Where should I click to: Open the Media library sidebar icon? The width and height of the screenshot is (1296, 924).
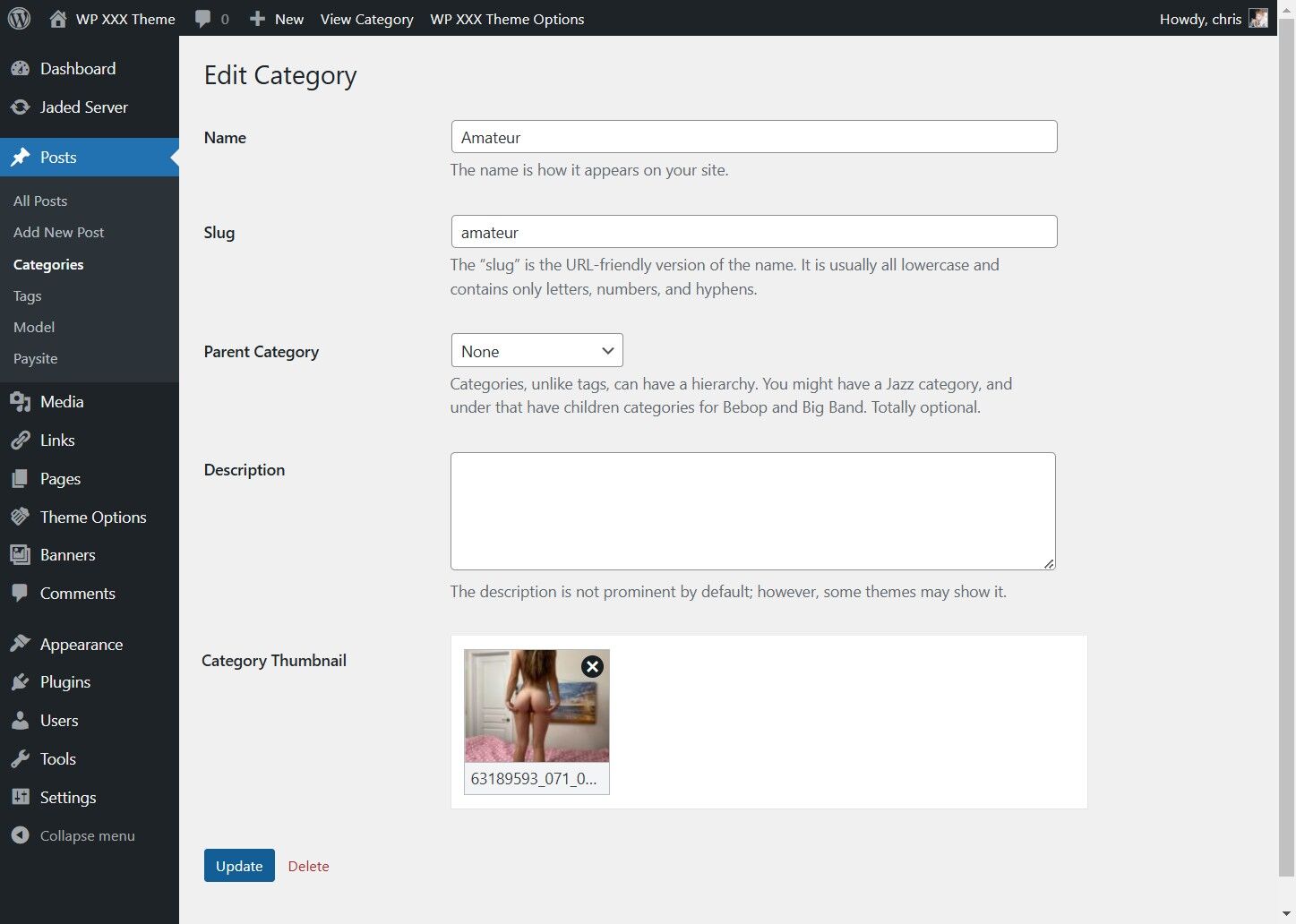coord(21,401)
